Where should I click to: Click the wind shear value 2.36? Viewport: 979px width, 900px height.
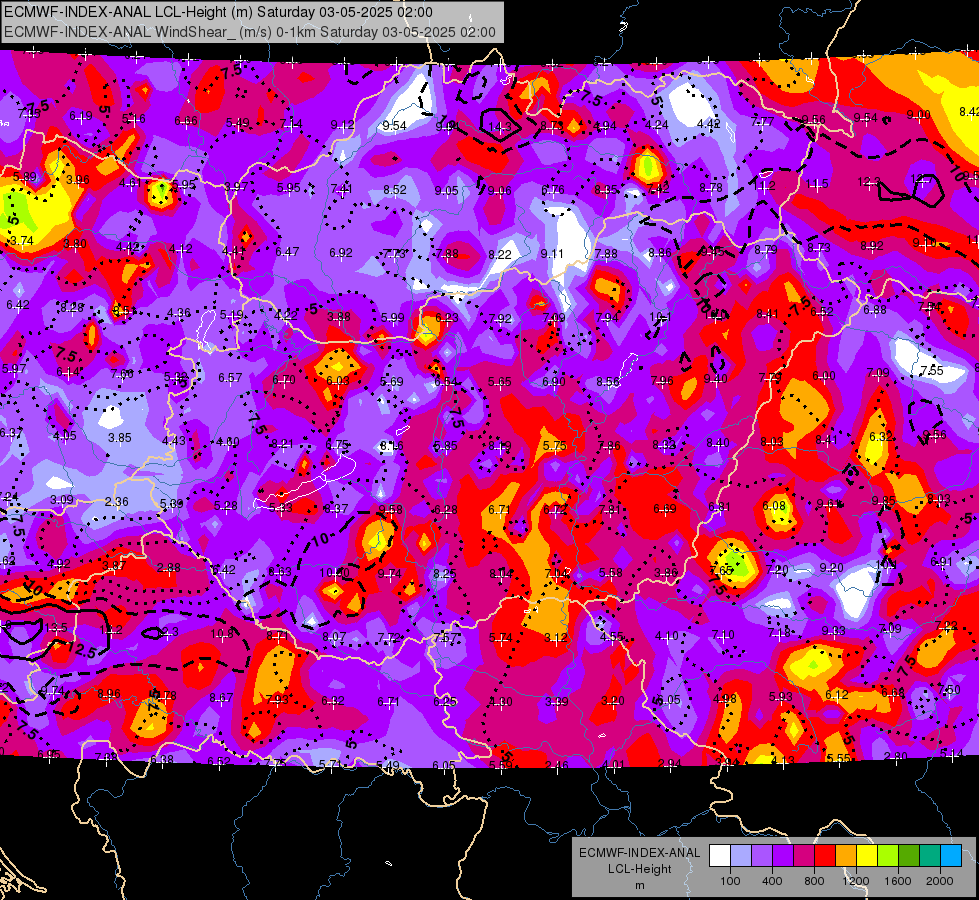116,501
